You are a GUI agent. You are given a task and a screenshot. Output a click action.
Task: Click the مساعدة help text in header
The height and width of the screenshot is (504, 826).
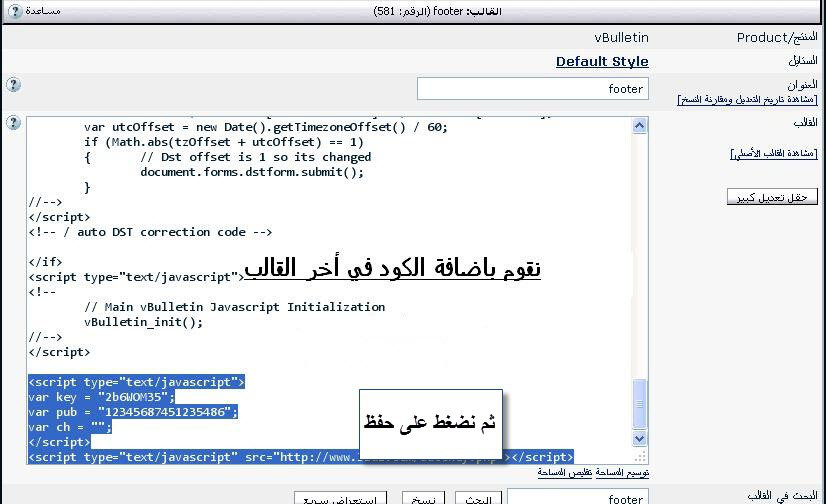[43, 11]
